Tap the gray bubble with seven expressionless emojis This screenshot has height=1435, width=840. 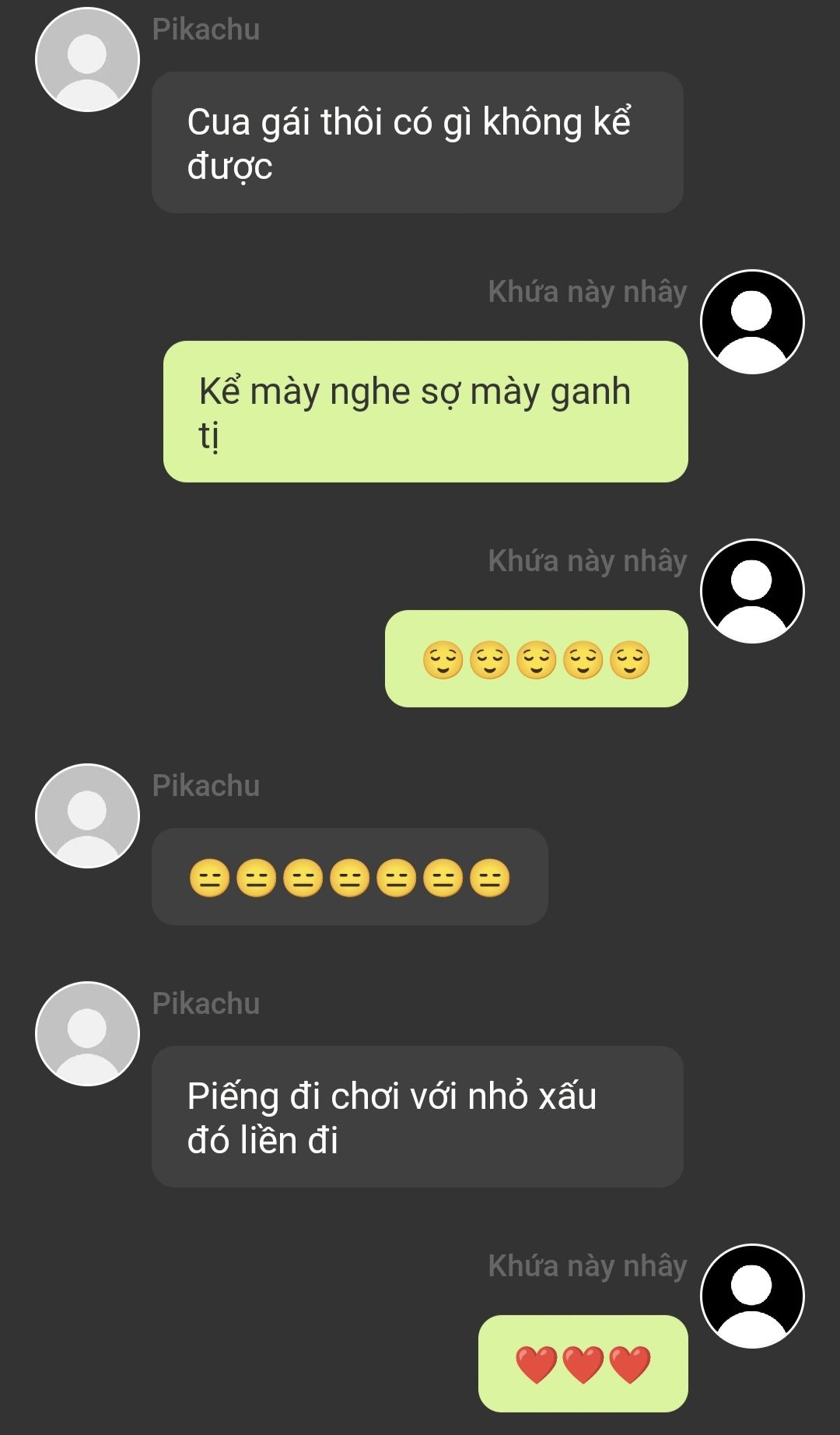(x=350, y=876)
